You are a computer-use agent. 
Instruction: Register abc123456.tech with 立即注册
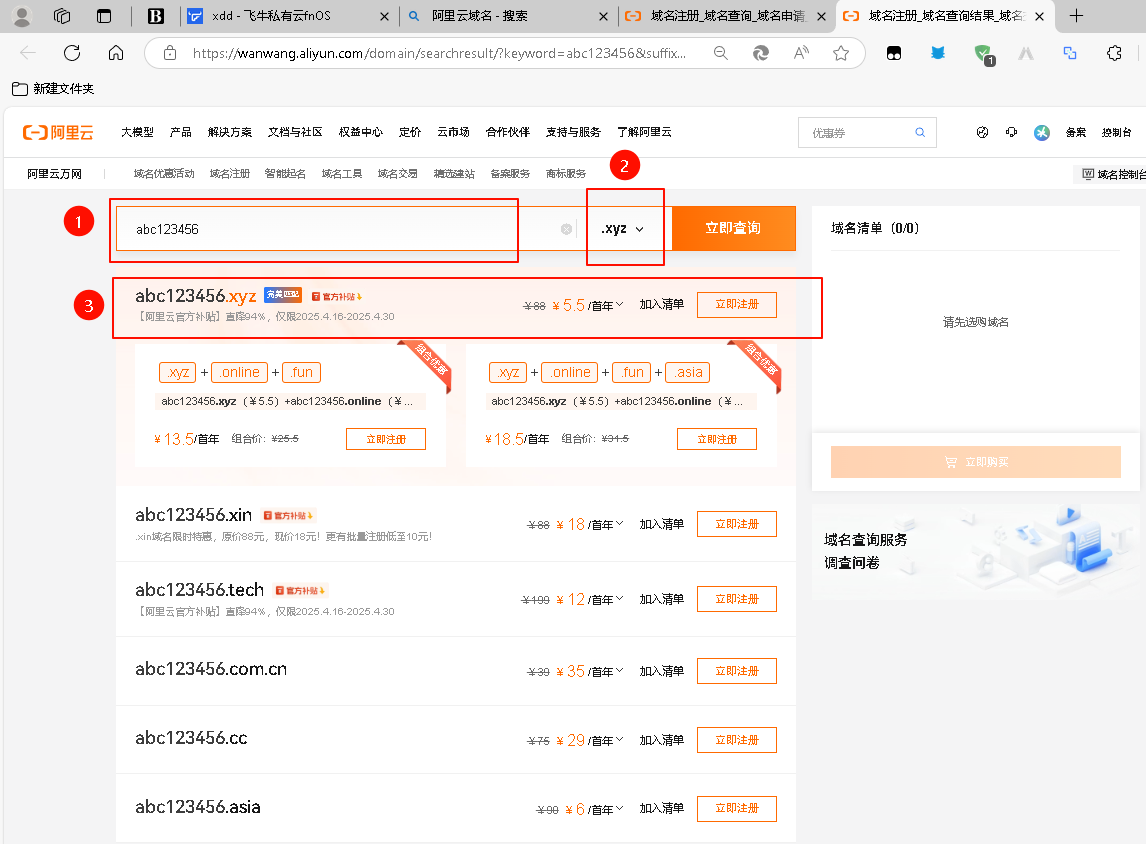pyautogui.click(x=737, y=599)
